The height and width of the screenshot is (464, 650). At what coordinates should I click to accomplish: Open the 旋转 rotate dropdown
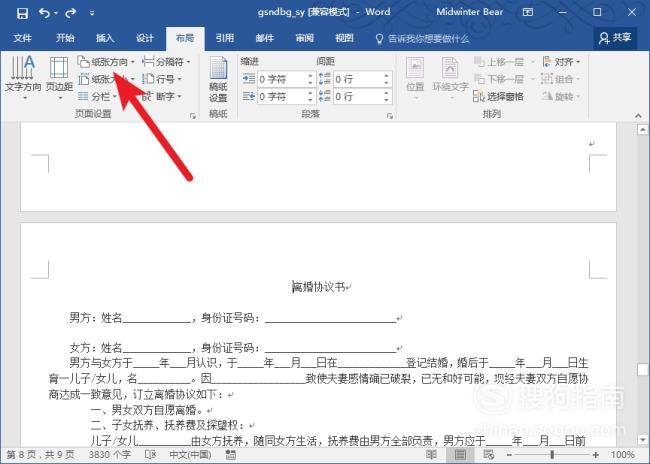coord(561,97)
